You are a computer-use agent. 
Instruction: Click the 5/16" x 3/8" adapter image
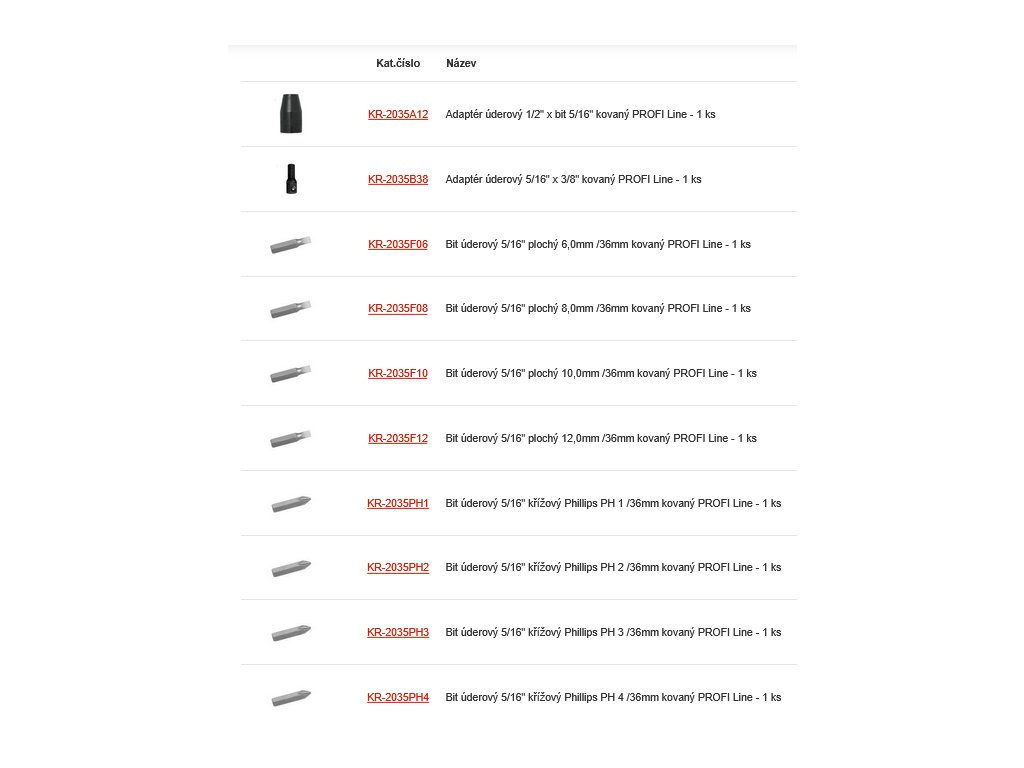[x=291, y=179]
